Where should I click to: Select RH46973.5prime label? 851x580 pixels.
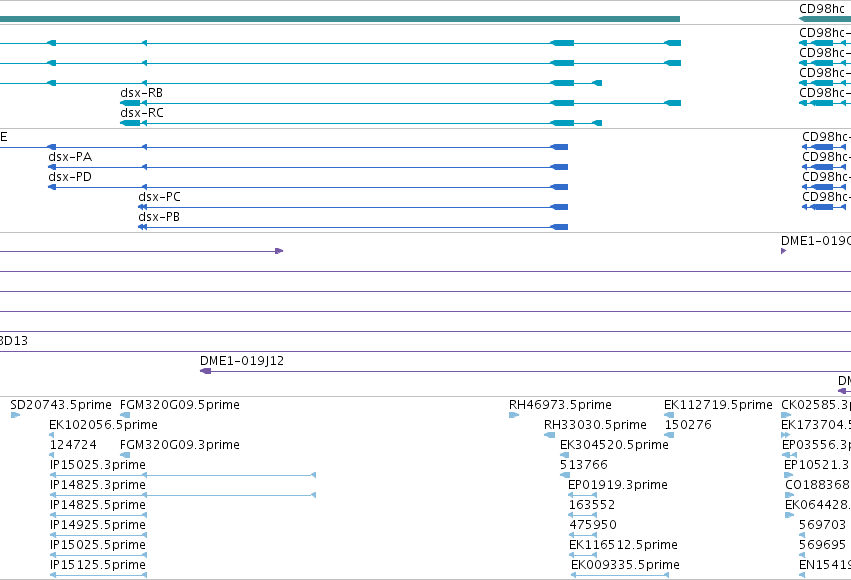[x=560, y=405]
